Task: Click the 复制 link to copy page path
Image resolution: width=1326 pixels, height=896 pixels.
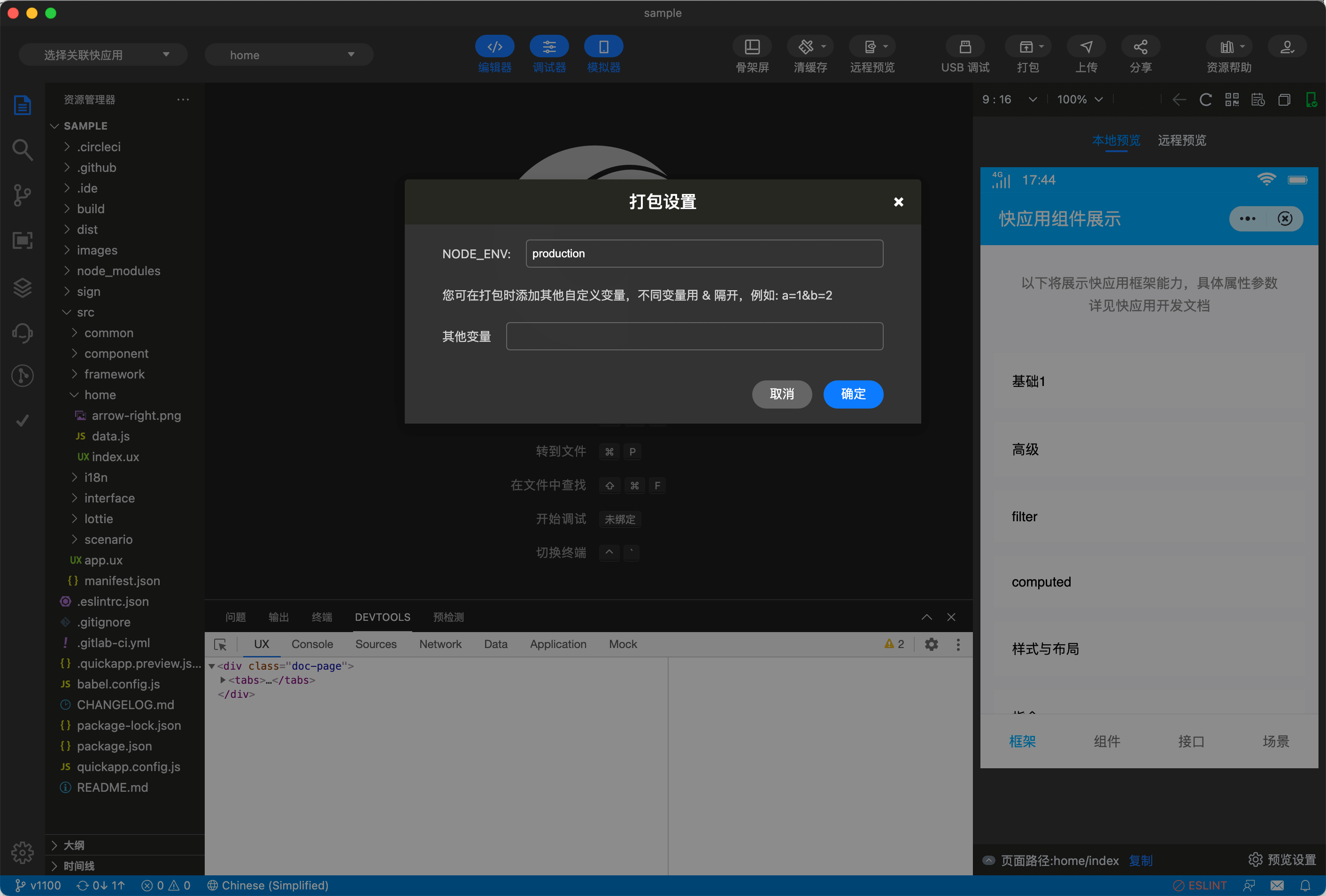Action: (x=1140, y=861)
